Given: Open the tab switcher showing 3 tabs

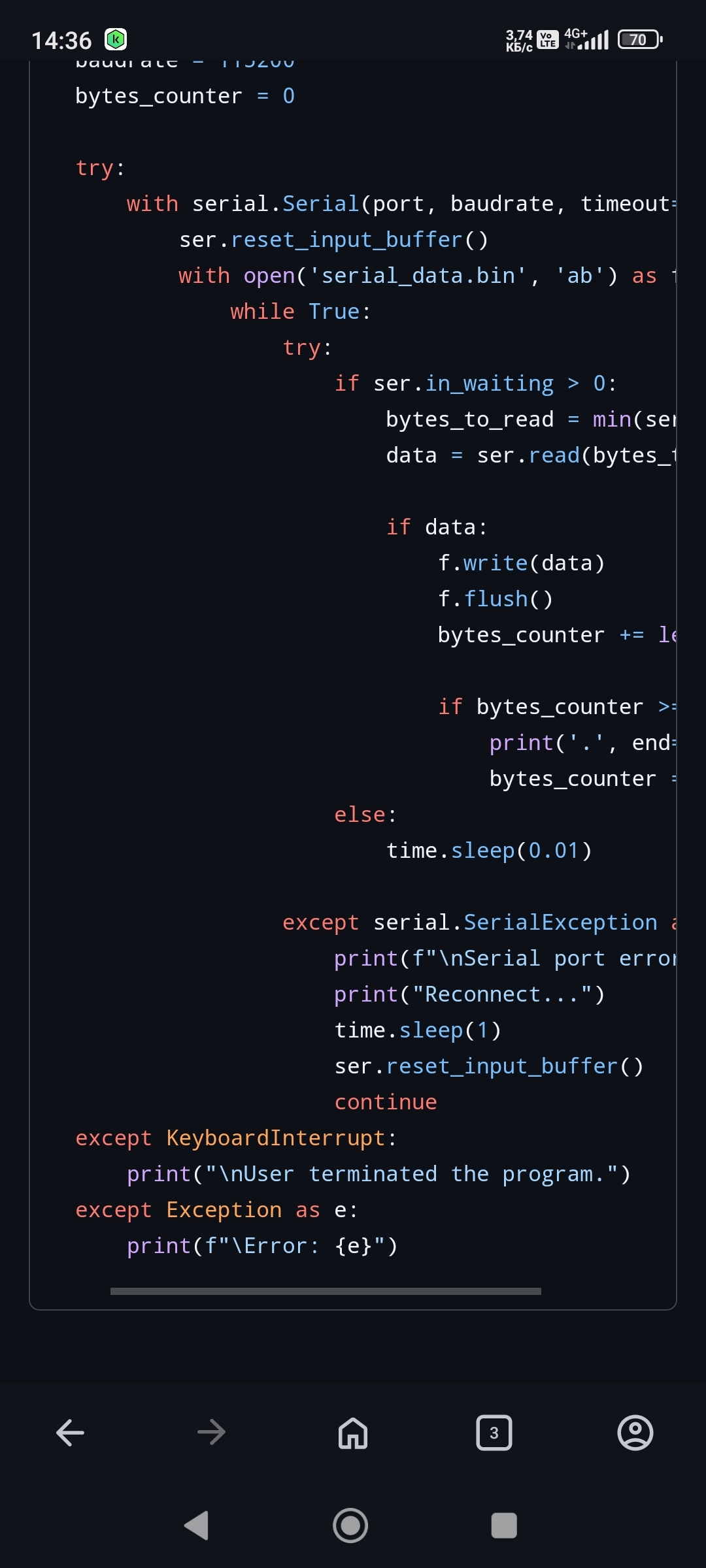Looking at the screenshot, I should [x=494, y=1433].
